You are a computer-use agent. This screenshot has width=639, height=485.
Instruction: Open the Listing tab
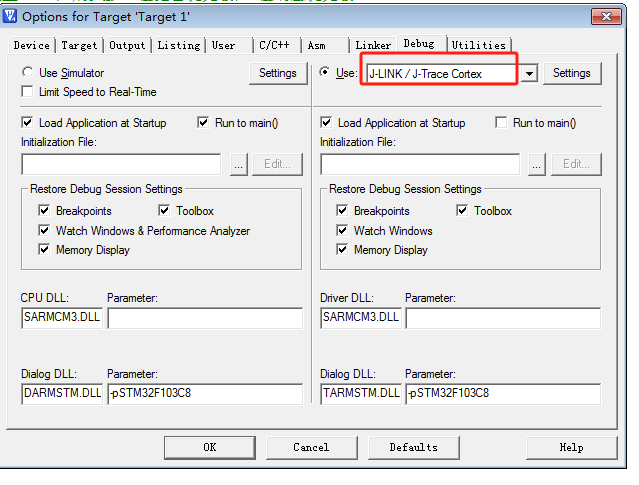[178, 45]
